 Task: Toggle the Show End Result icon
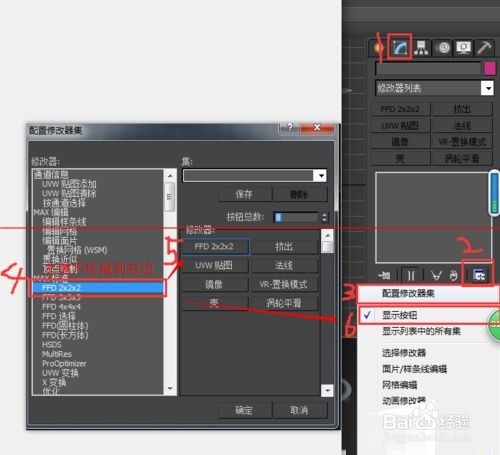(411, 275)
